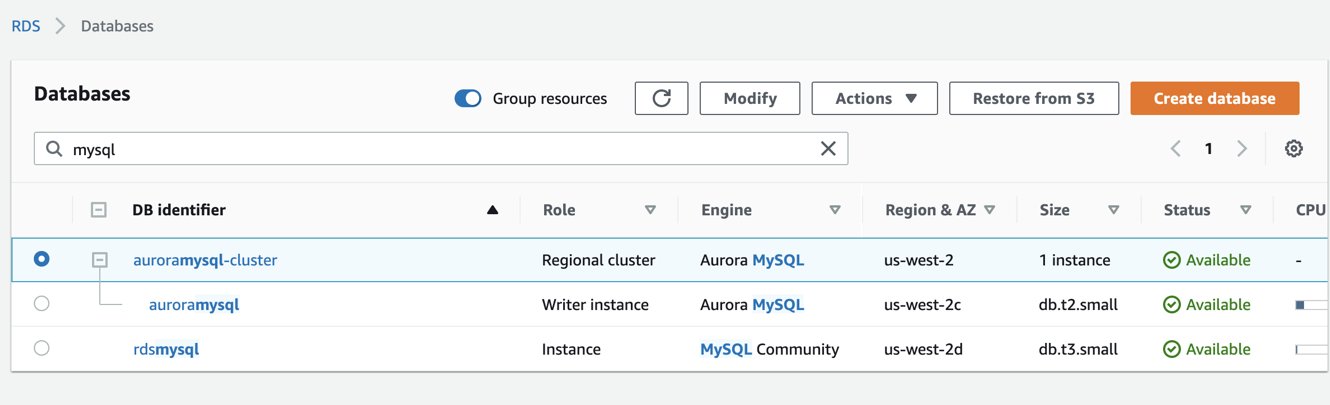Click the Aurora MySQL engine cell of auroramysql-cluster
1330x405 pixels.
752,260
